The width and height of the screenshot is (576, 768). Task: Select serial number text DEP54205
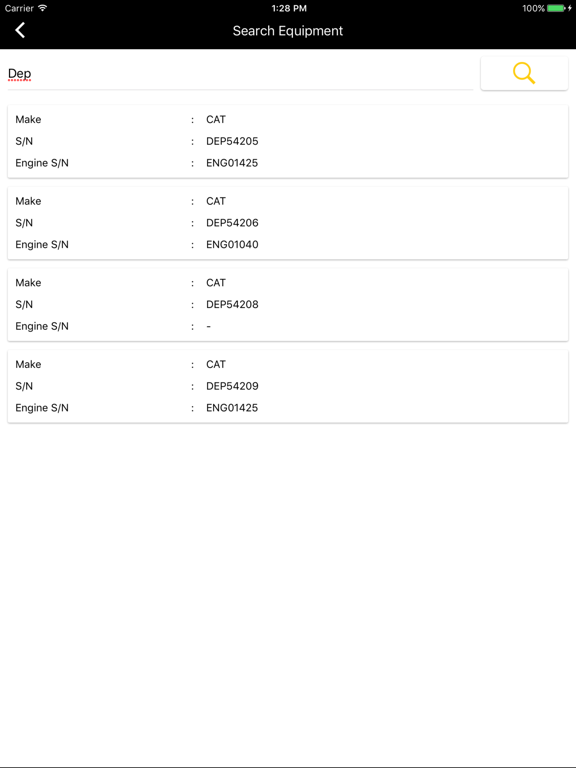click(232, 141)
